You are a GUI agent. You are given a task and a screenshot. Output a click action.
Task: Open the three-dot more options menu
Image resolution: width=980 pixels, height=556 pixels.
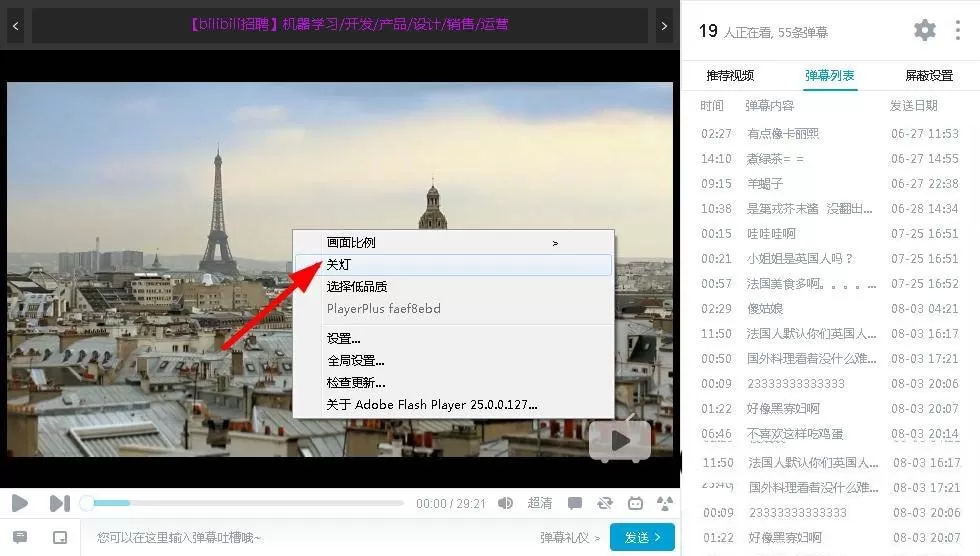tap(958, 29)
